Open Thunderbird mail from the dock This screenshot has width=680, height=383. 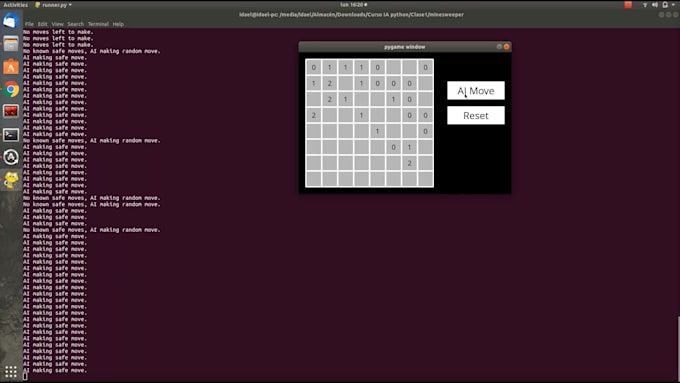[11, 21]
